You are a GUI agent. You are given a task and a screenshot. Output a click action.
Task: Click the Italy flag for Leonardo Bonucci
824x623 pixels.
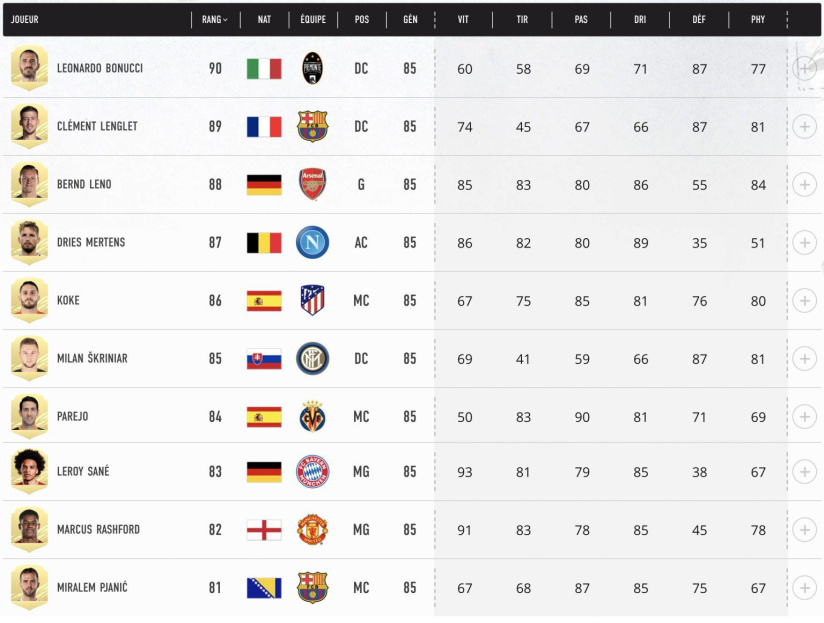[263, 69]
